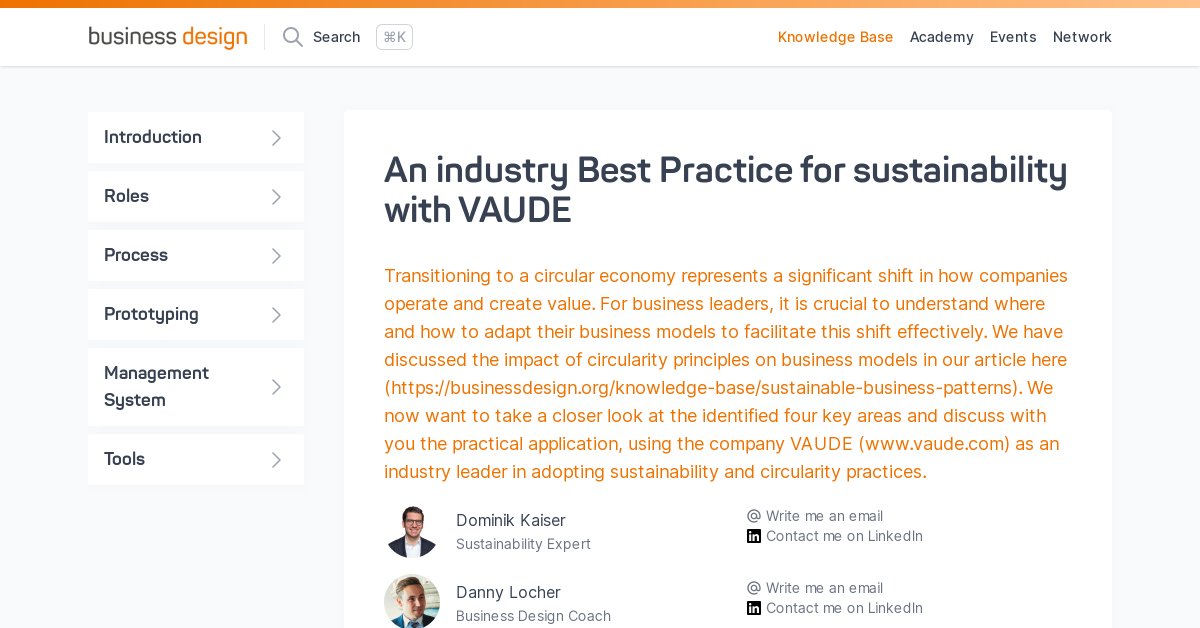Expand the Roles section chevron

coord(277,197)
